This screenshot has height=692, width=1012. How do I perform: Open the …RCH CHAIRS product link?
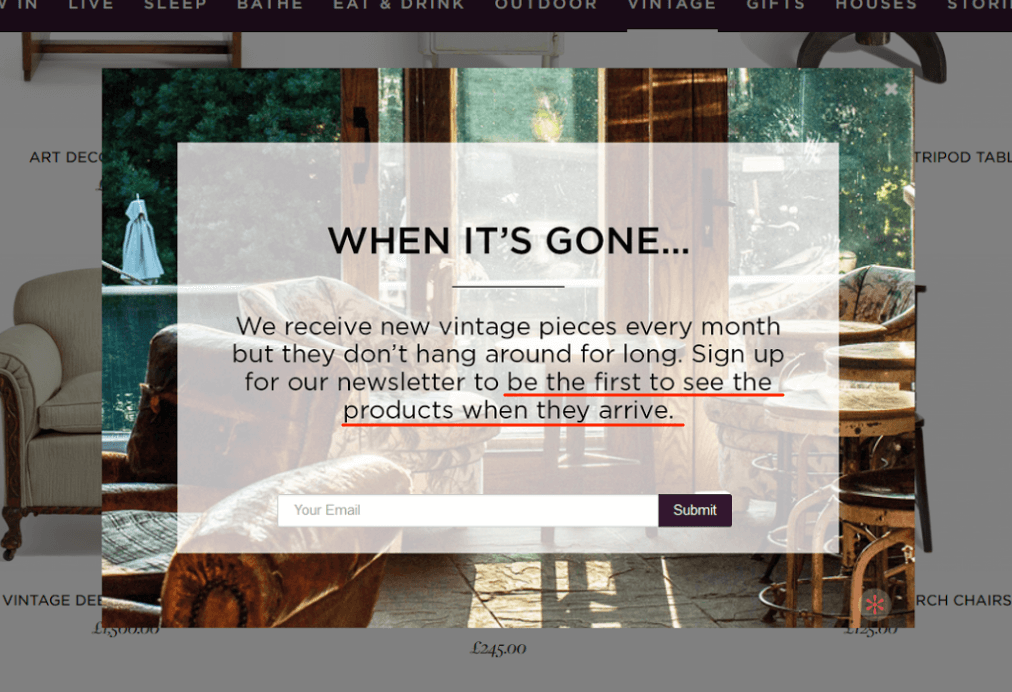tap(963, 600)
